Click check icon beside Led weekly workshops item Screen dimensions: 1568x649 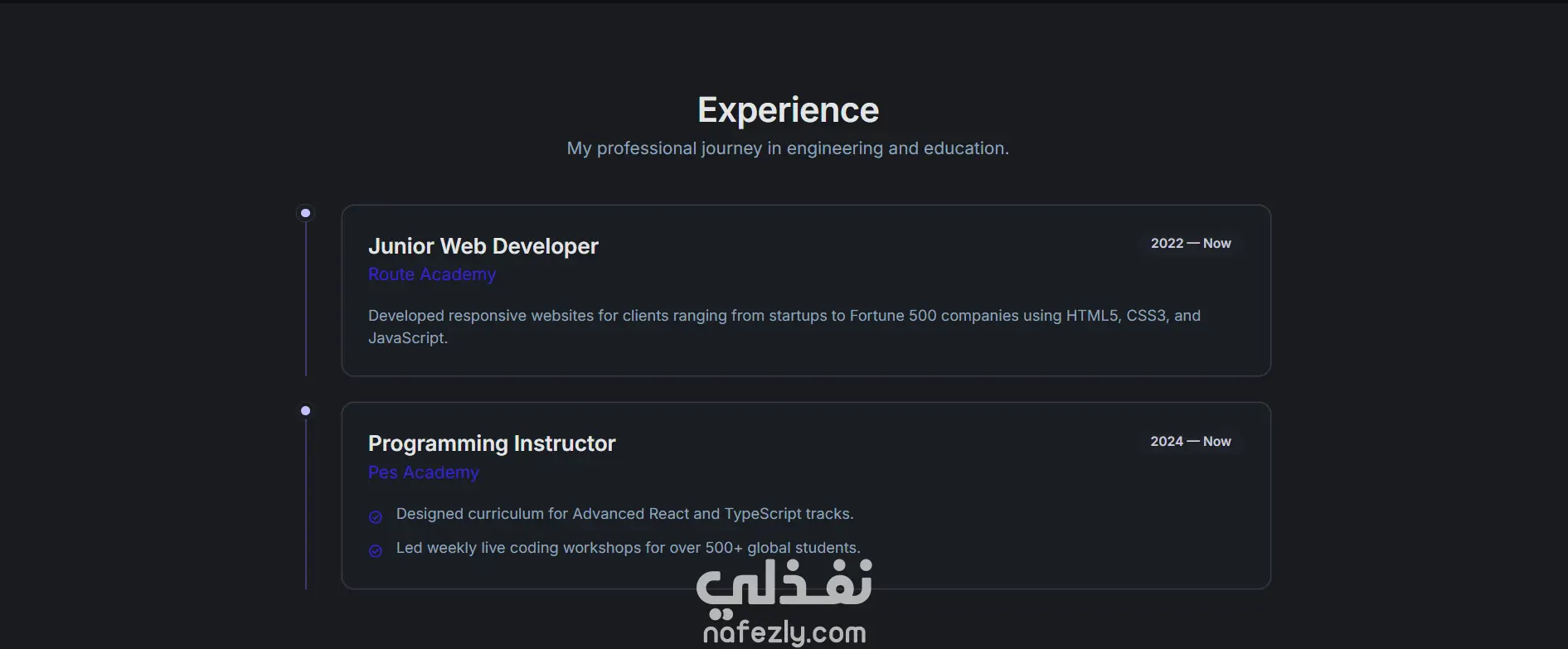376,551
